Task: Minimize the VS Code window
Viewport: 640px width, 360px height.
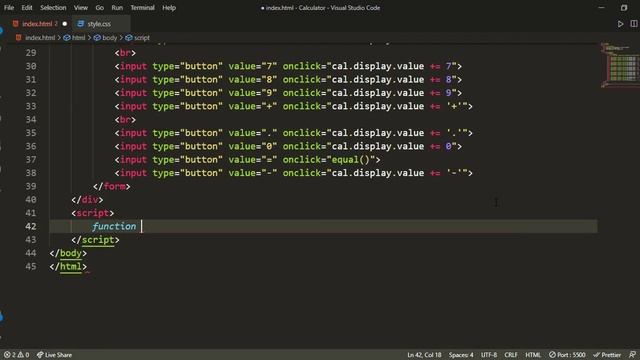Action: tap(601, 8)
